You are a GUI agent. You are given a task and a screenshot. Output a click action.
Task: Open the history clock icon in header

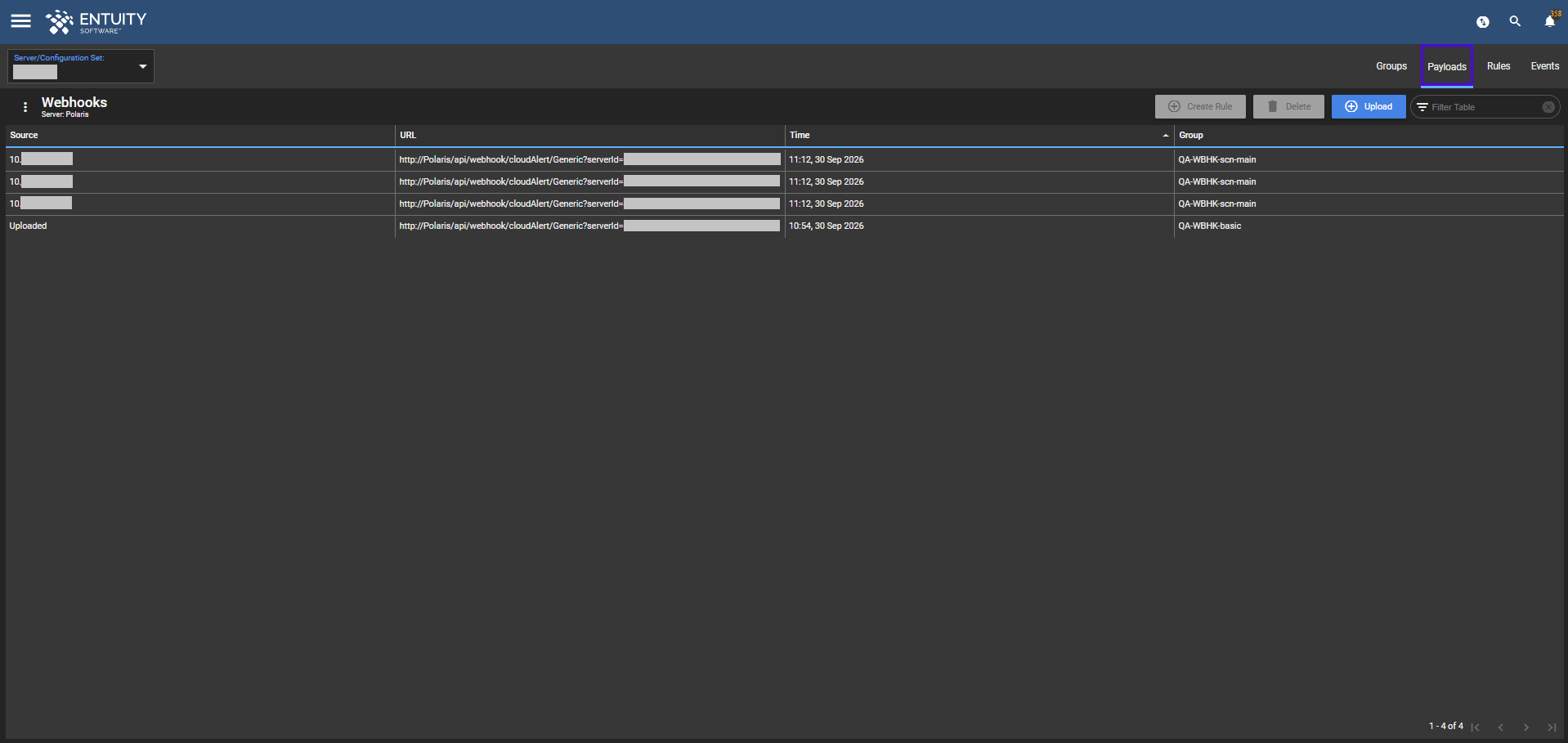pos(1482,22)
